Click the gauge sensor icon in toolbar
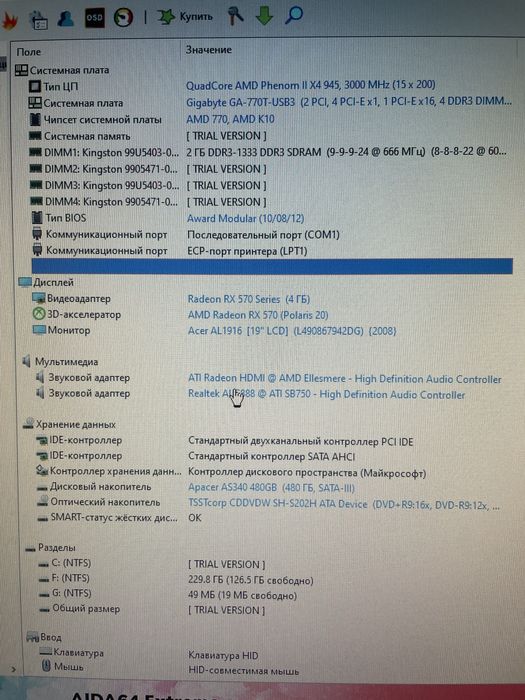The height and width of the screenshot is (700, 525). tap(123, 18)
